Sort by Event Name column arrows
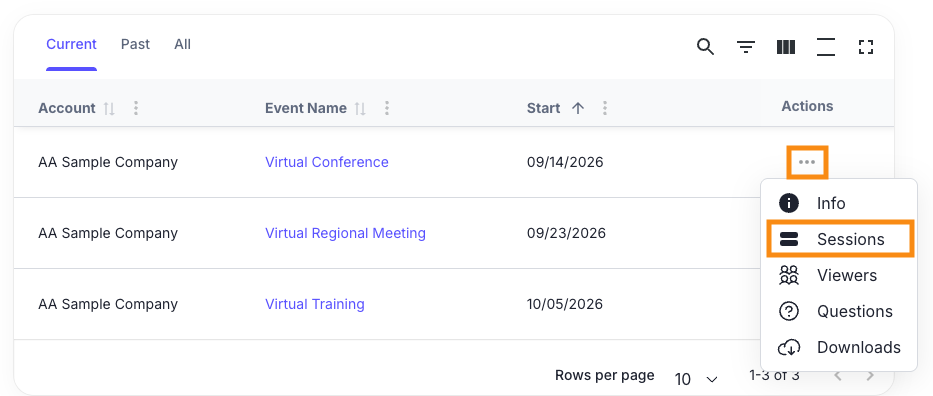Screen dimensions: 933x396 tap(360, 108)
